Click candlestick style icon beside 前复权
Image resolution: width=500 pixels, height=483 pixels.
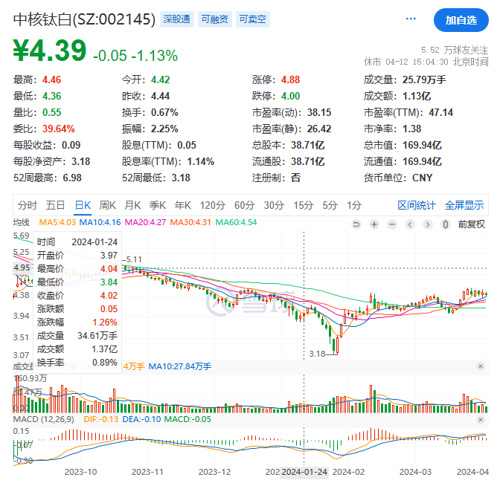pyautogui.click(x=445, y=224)
